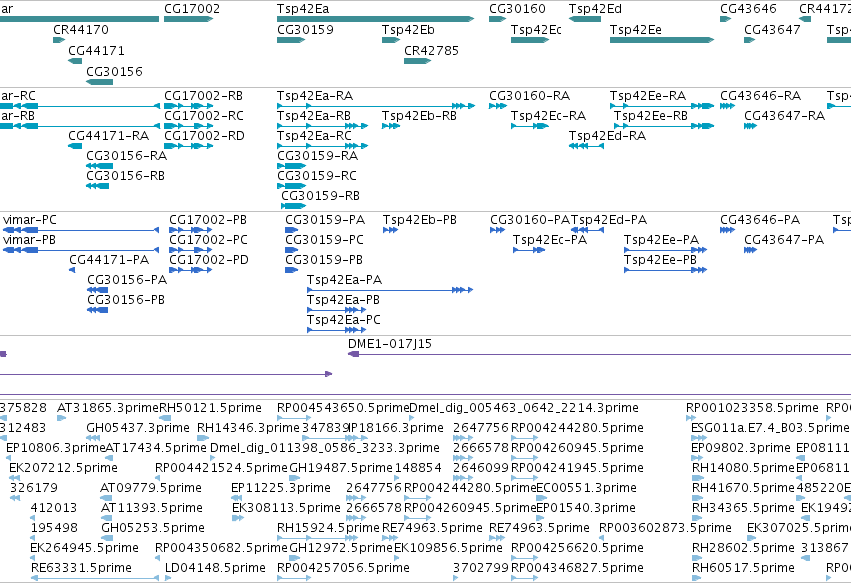This screenshot has height=583, width=851.
Task: Select EST LD04148.5prime
Action: coord(168,578)
